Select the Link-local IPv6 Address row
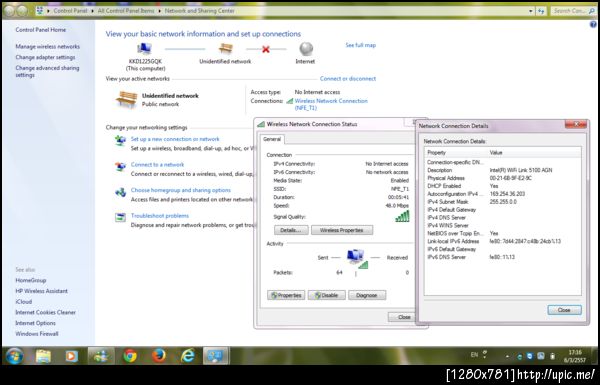This screenshot has width=600, height=385. [502, 241]
